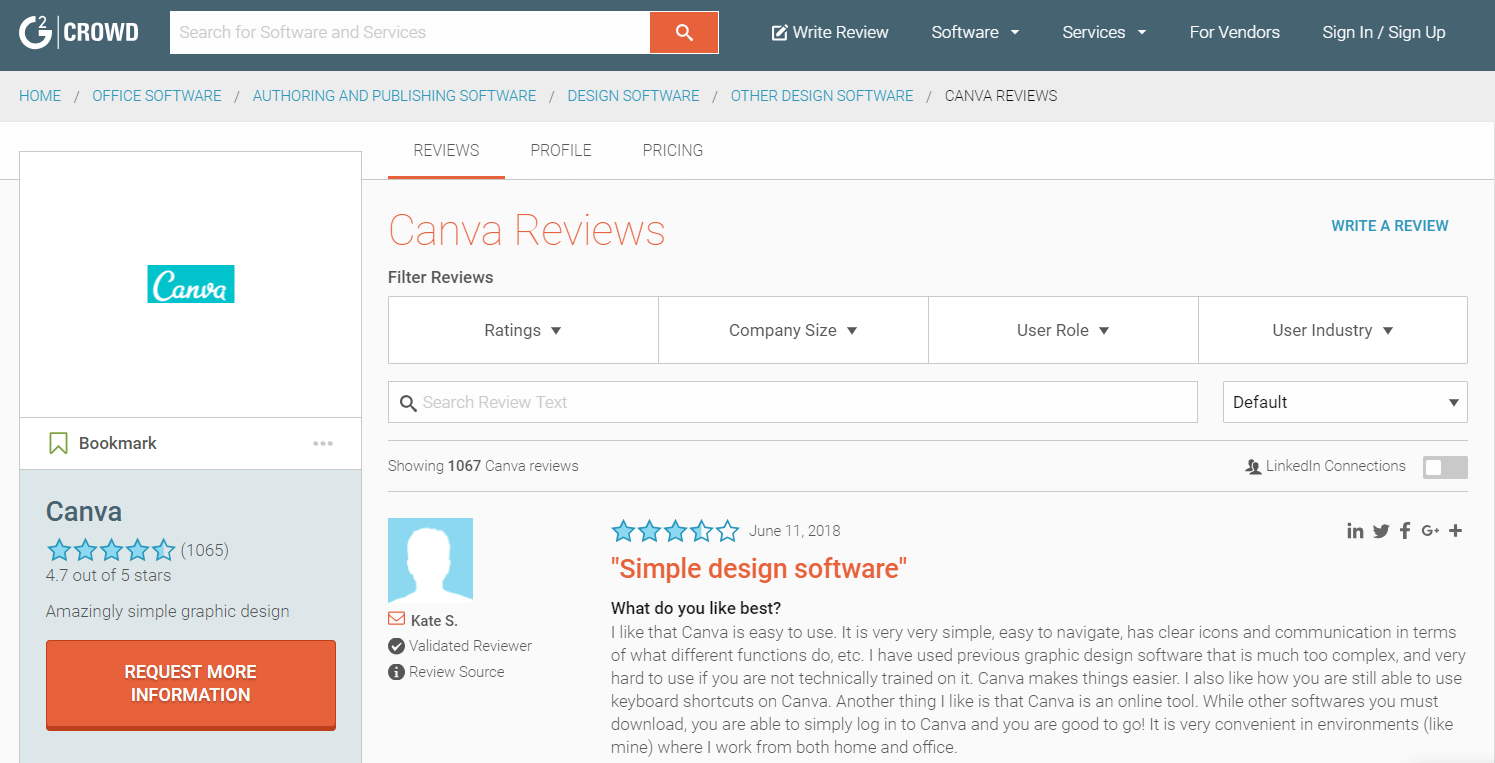
Task: Click the Write Review pencil icon
Action: 780,33
